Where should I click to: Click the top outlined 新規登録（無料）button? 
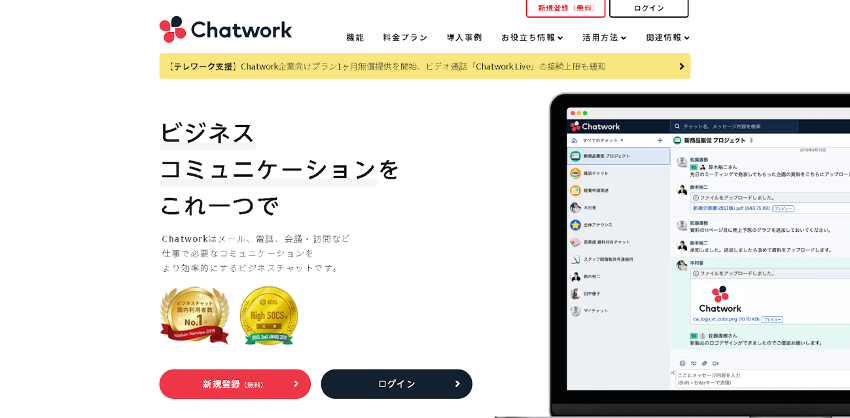pyautogui.click(x=566, y=8)
